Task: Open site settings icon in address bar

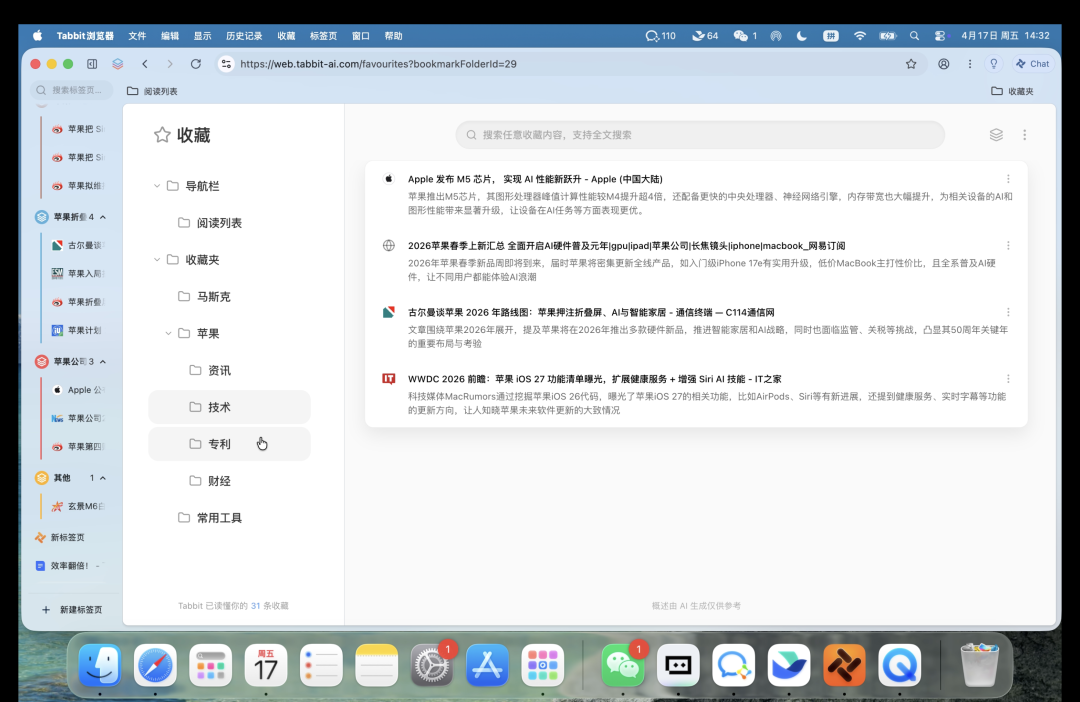Action: (226, 64)
